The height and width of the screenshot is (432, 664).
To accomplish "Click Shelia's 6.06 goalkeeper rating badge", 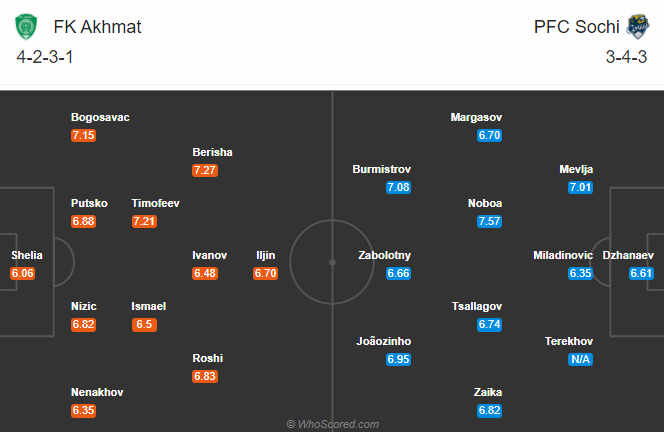I will pos(22,273).
